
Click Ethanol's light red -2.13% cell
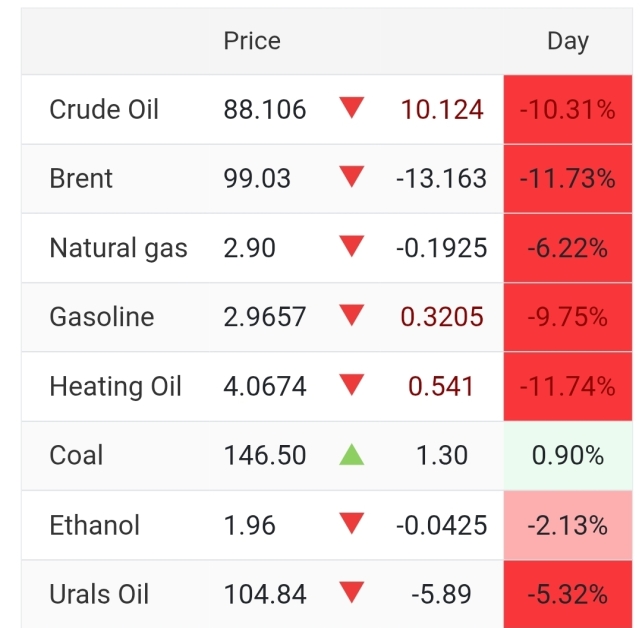[x=567, y=525]
